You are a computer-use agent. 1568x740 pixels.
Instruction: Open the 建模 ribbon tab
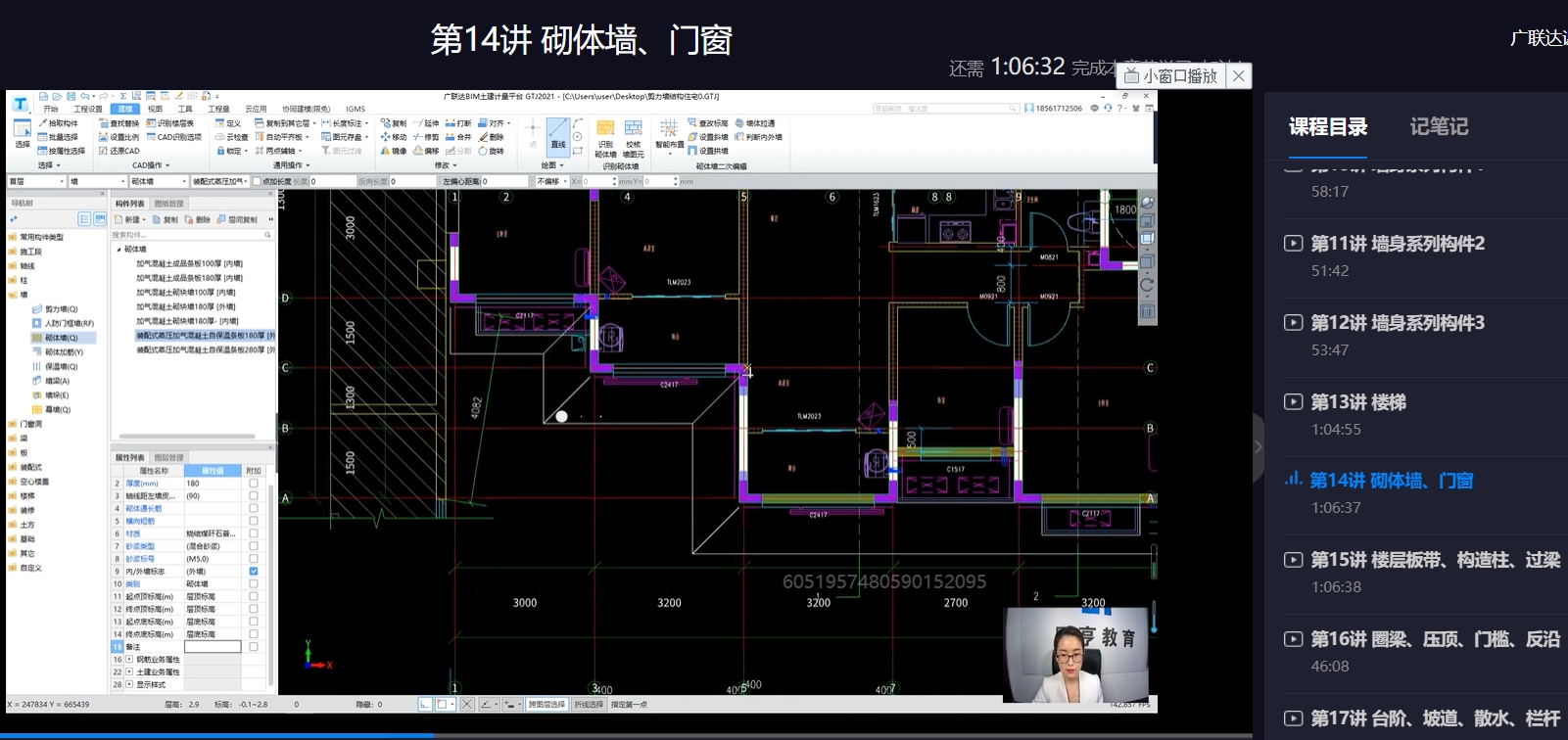[124, 109]
